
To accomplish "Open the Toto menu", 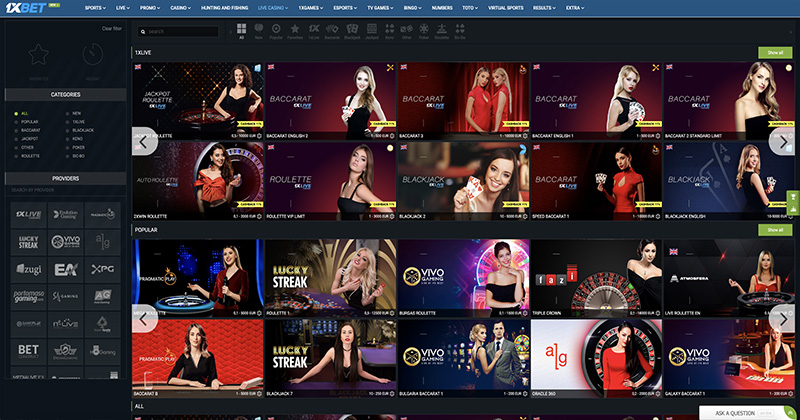I will coord(470,8).
